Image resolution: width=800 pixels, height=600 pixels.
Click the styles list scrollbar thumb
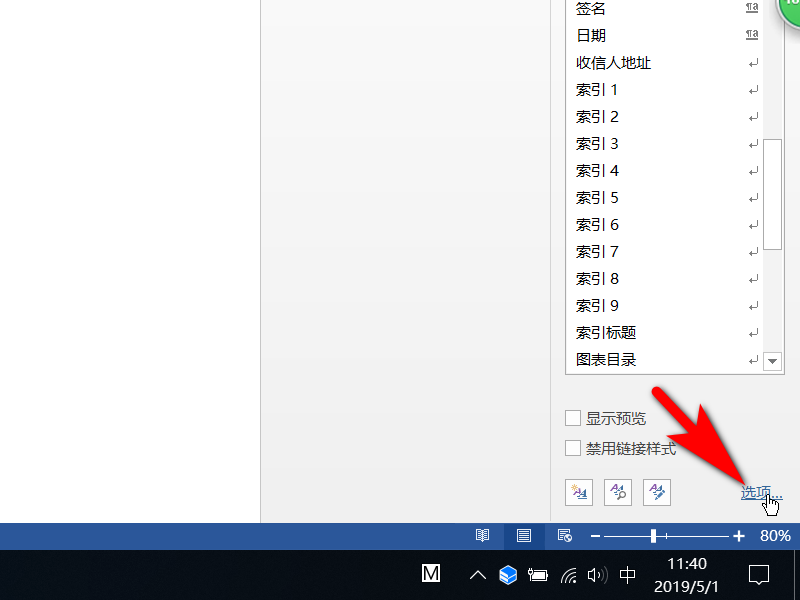click(772, 194)
